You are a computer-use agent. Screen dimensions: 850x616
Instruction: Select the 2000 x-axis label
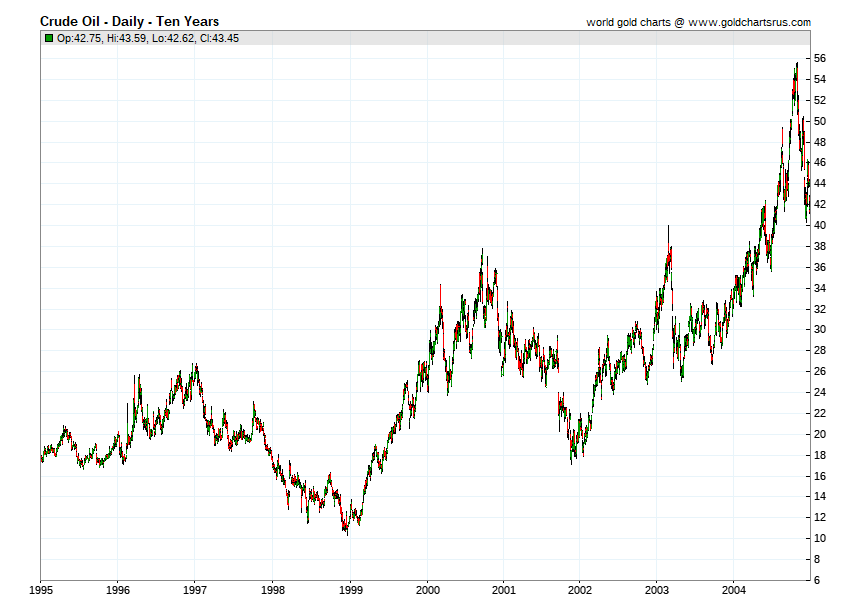tap(428, 590)
